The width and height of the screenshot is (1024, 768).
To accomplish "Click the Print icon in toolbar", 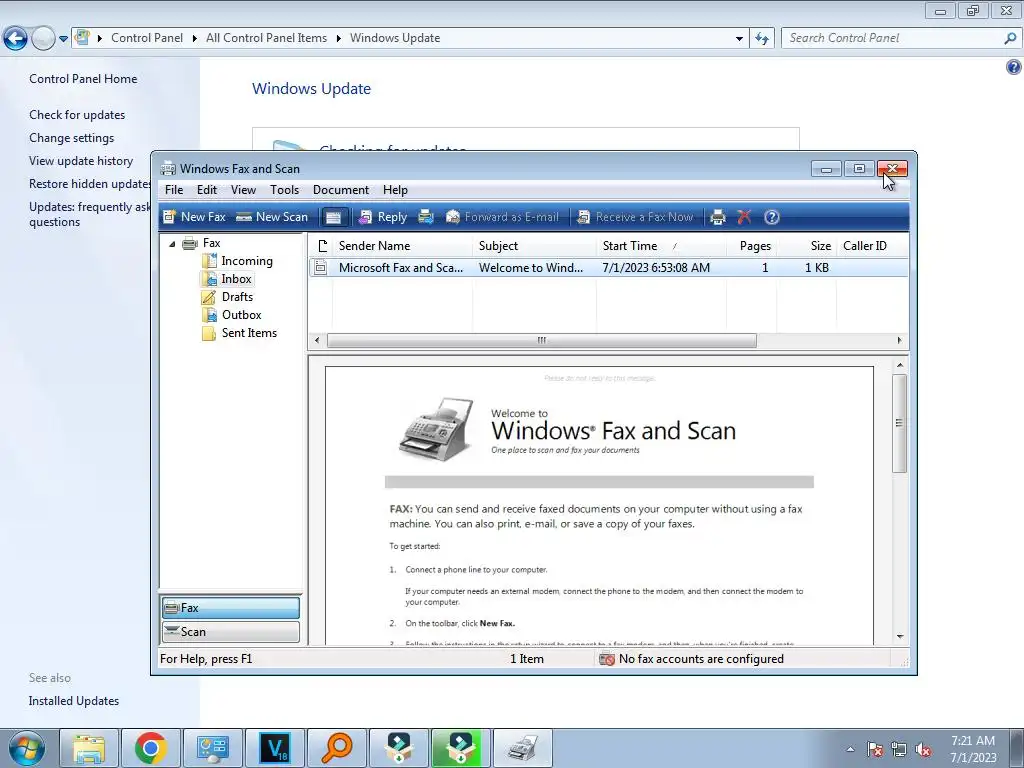I will coord(718,217).
